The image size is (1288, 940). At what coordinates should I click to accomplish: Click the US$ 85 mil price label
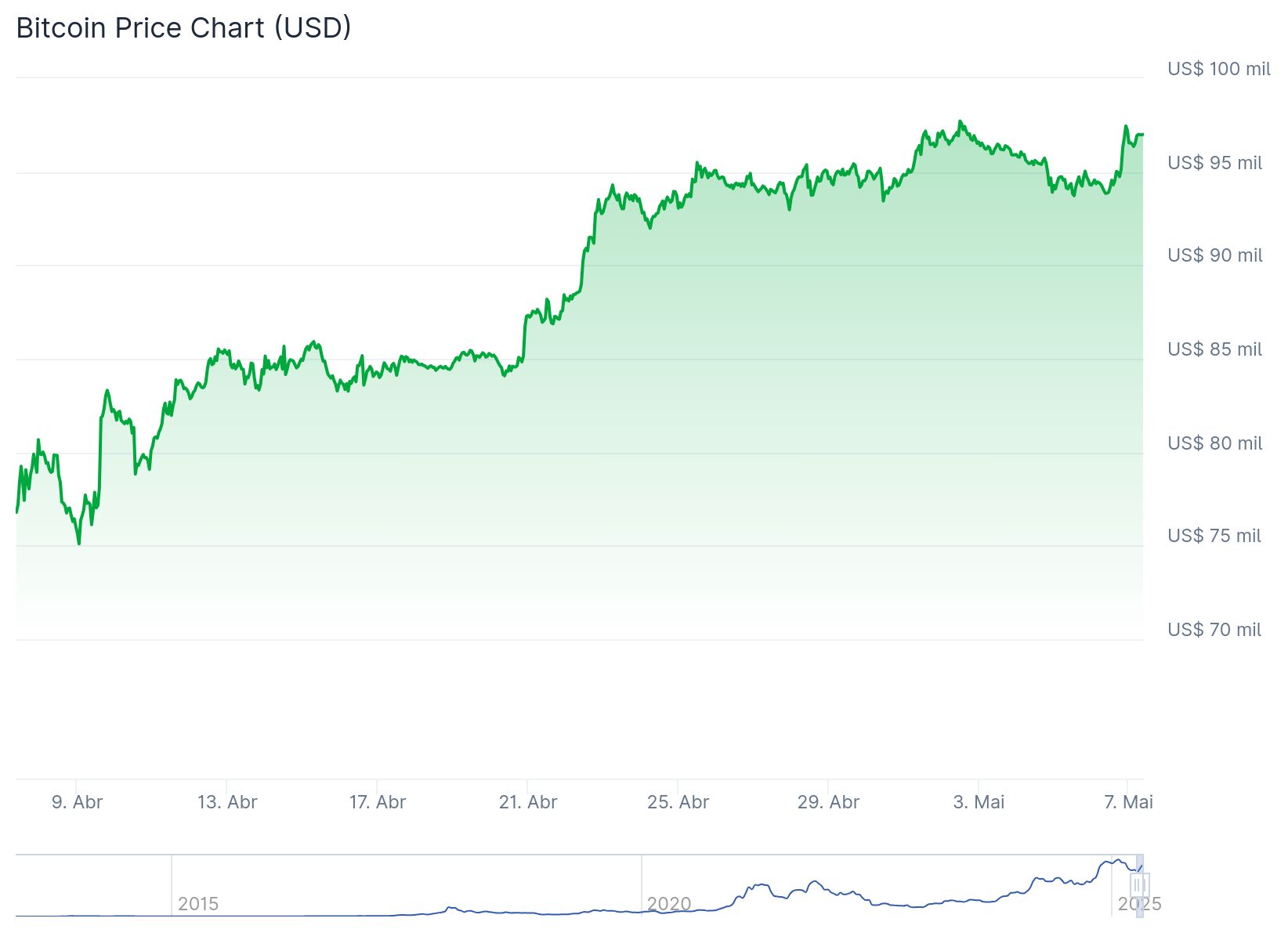pyautogui.click(x=1214, y=349)
